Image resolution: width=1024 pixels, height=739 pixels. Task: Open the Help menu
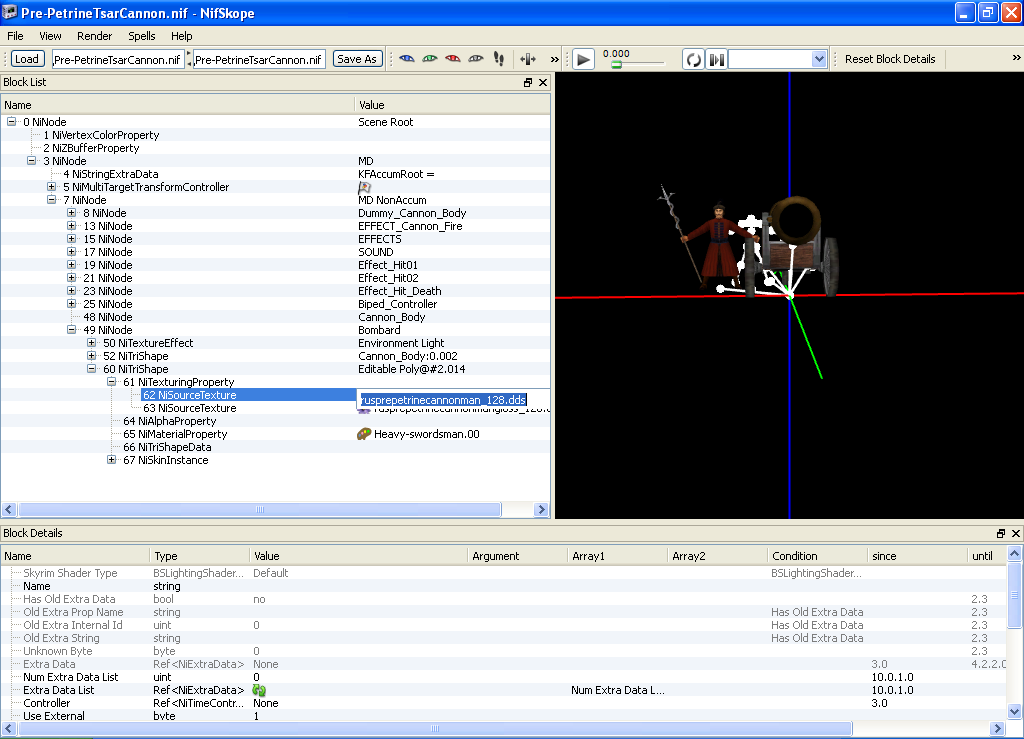(x=182, y=36)
